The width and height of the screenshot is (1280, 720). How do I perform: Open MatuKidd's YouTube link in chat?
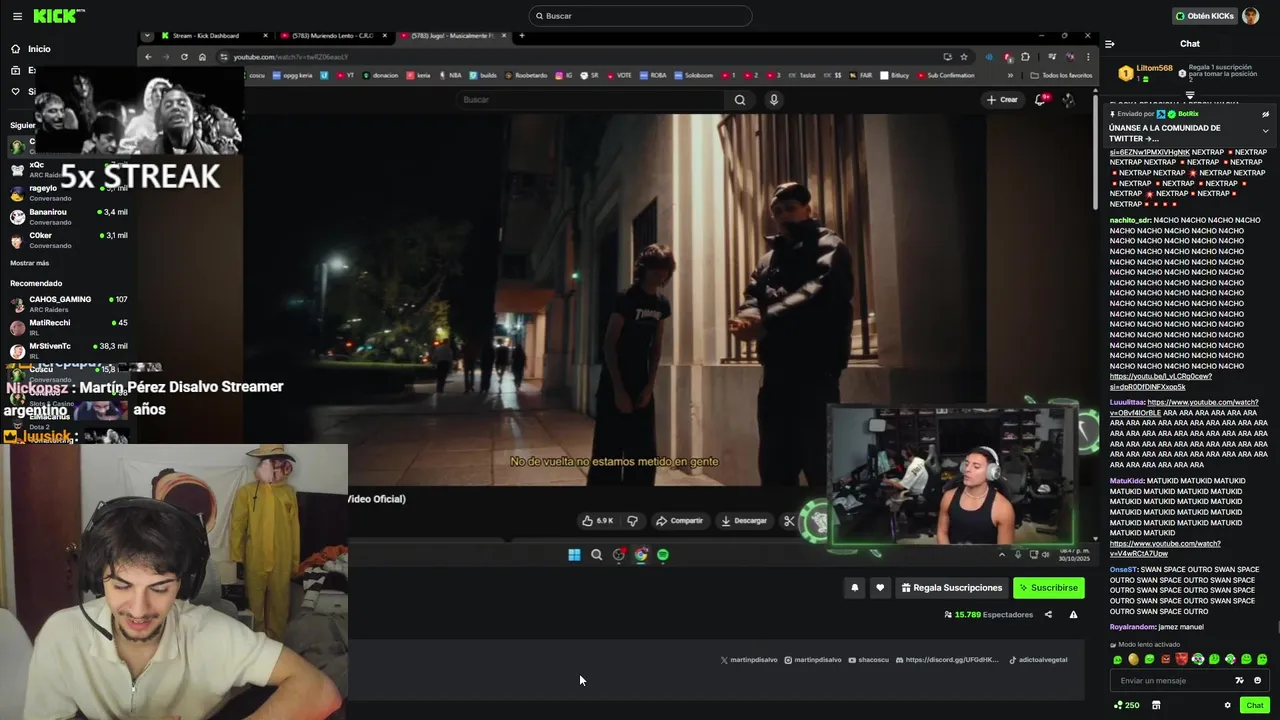[x=1165, y=548]
